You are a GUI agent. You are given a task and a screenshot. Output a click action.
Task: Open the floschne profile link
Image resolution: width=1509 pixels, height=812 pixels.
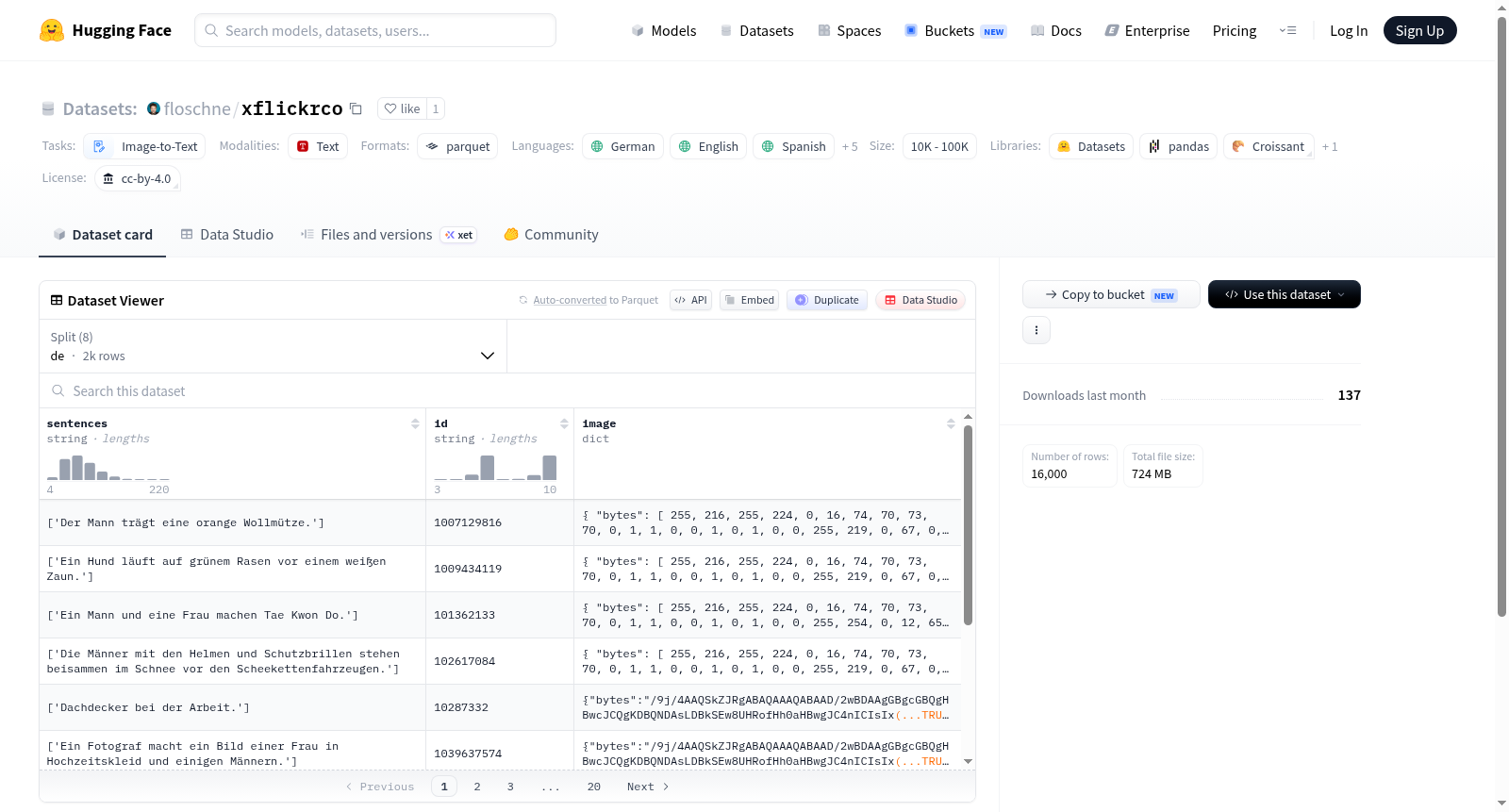(x=197, y=108)
